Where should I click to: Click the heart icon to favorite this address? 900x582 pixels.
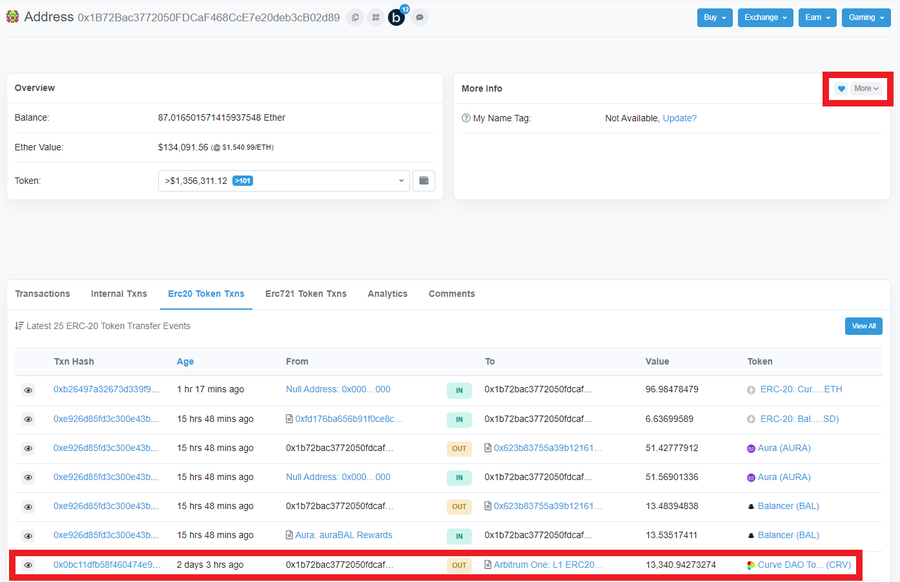tap(840, 88)
